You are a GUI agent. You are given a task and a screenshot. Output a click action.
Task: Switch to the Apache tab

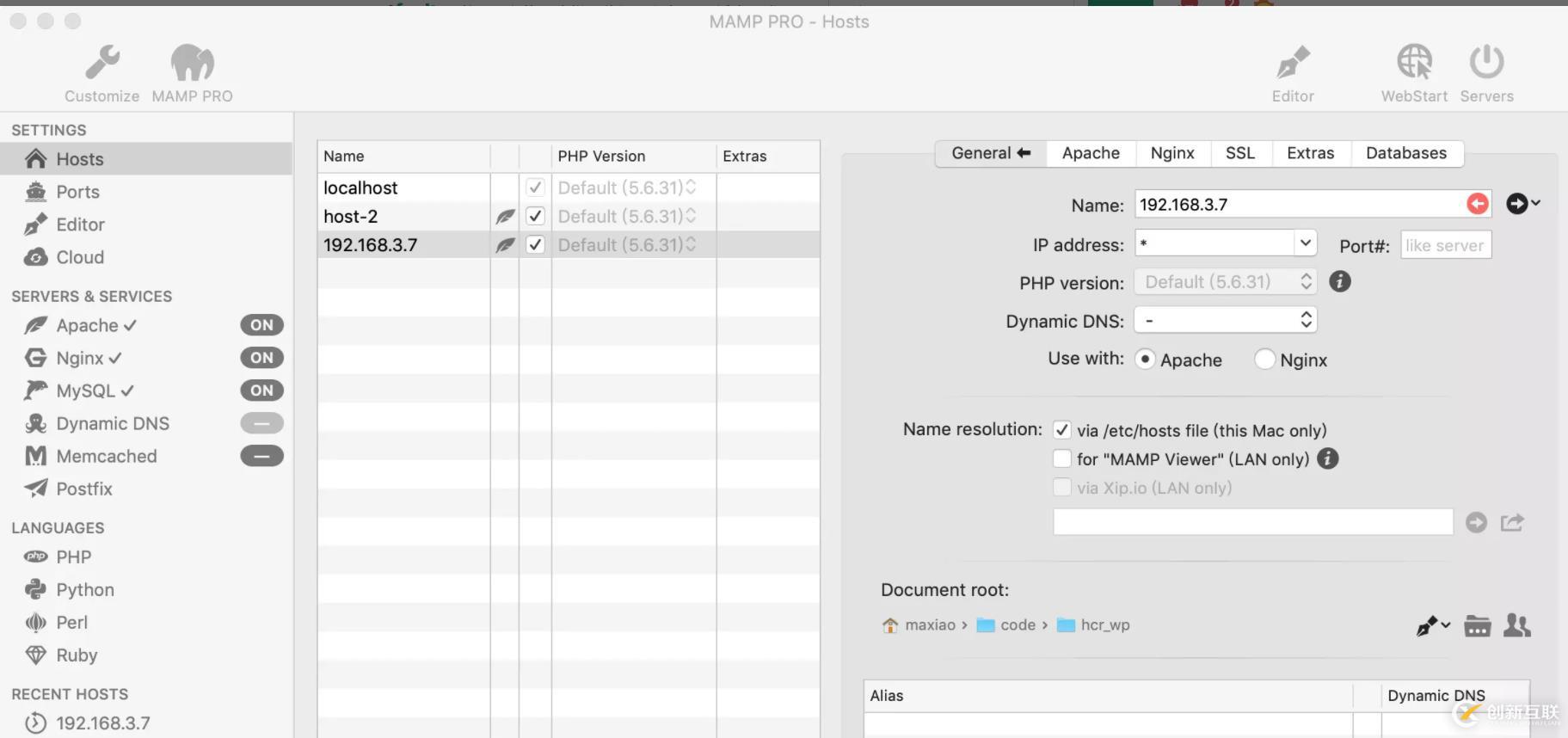(x=1091, y=153)
